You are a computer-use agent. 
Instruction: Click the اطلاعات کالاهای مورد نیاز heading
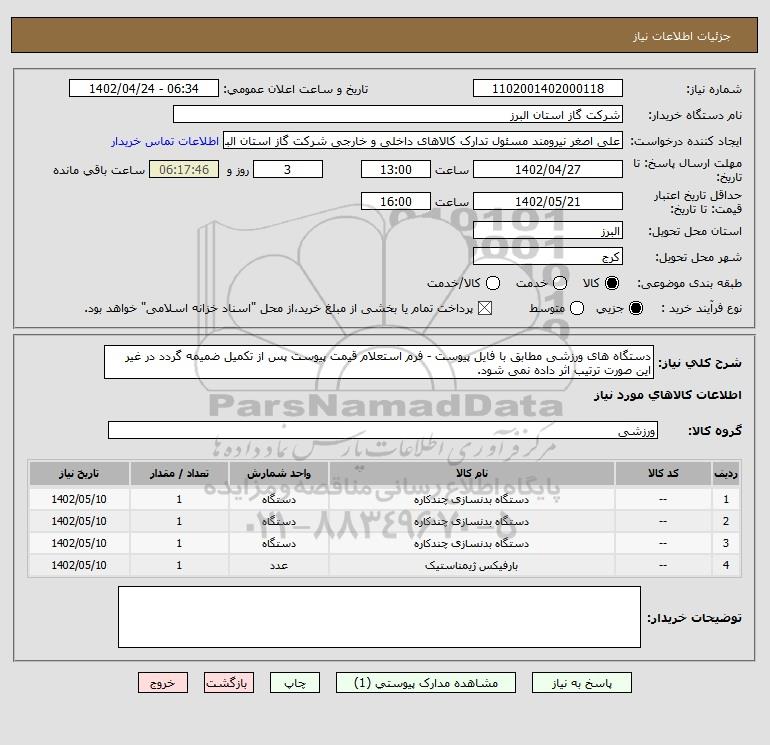click(x=668, y=395)
